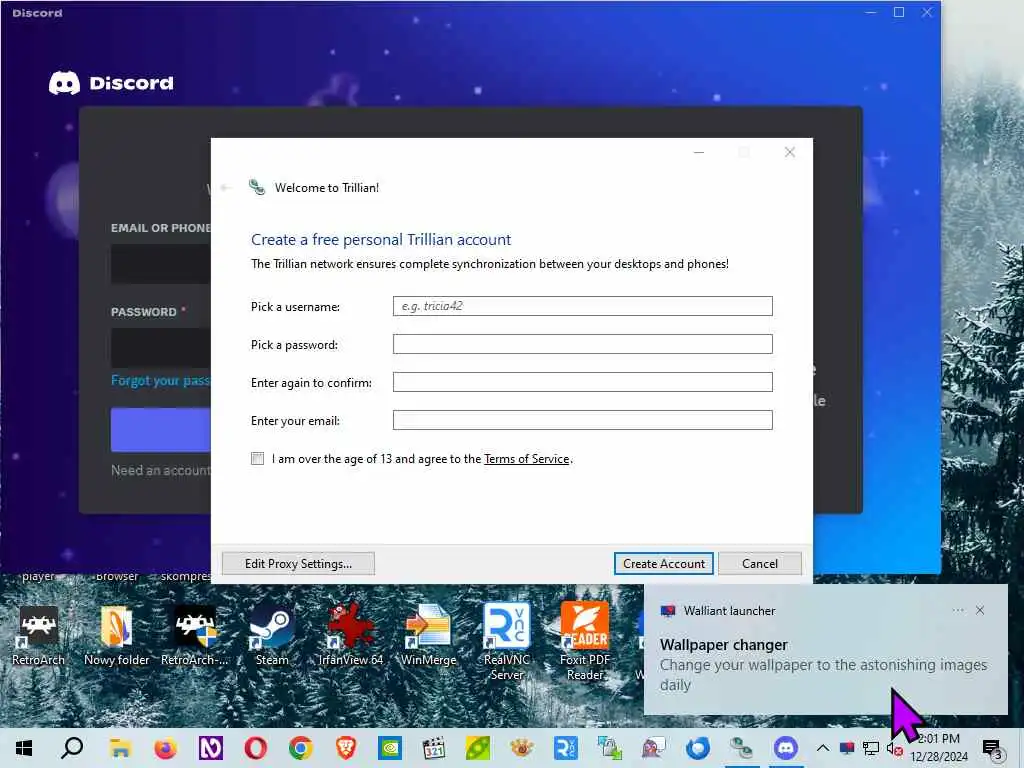The image size is (1024, 768).
Task: Open the RetroArch installer desktop icon with shield
Action: pos(195,635)
